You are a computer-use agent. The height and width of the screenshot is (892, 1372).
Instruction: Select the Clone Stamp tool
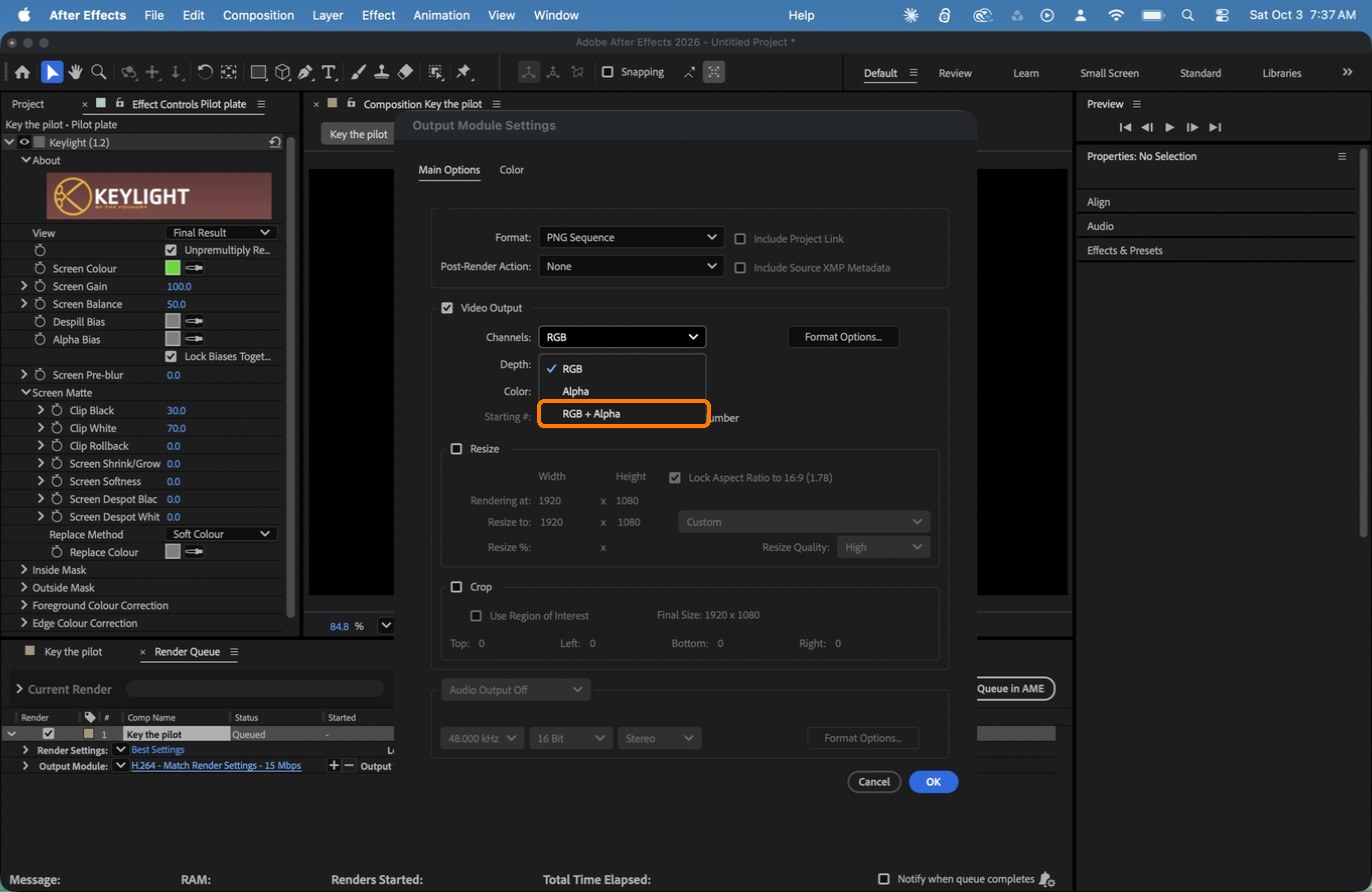coord(381,72)
